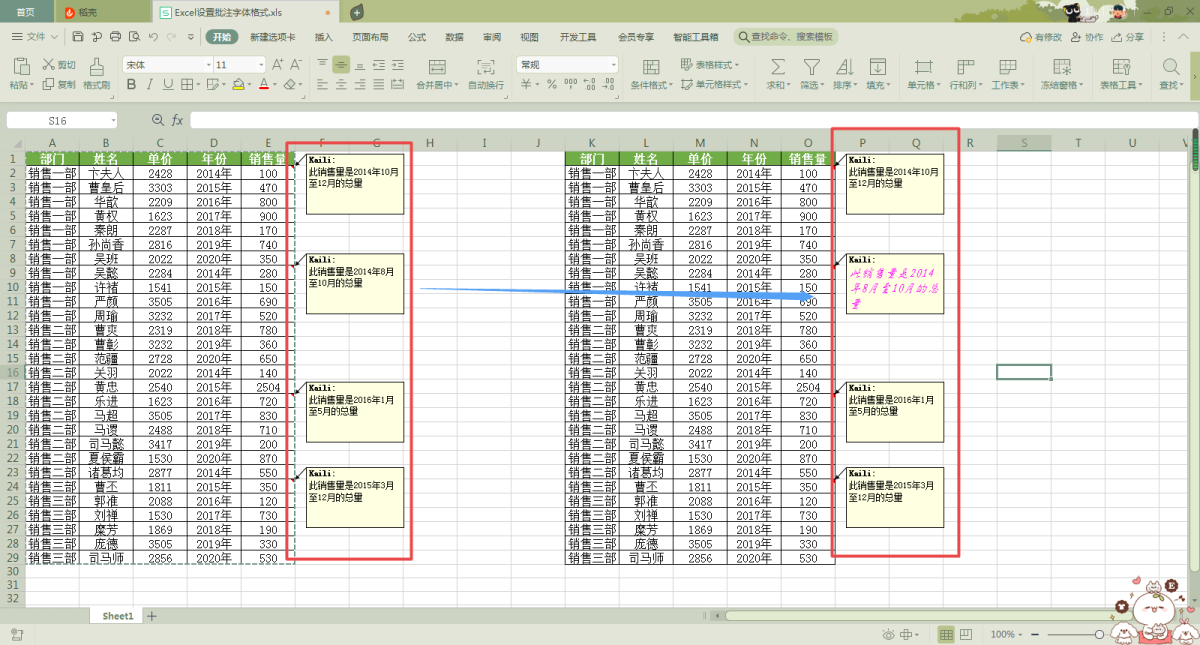Image resolution: width=1200 pixels, height=645 pixels.
Task: Click the 分享 (Share) button
Action: [1129, 37]
